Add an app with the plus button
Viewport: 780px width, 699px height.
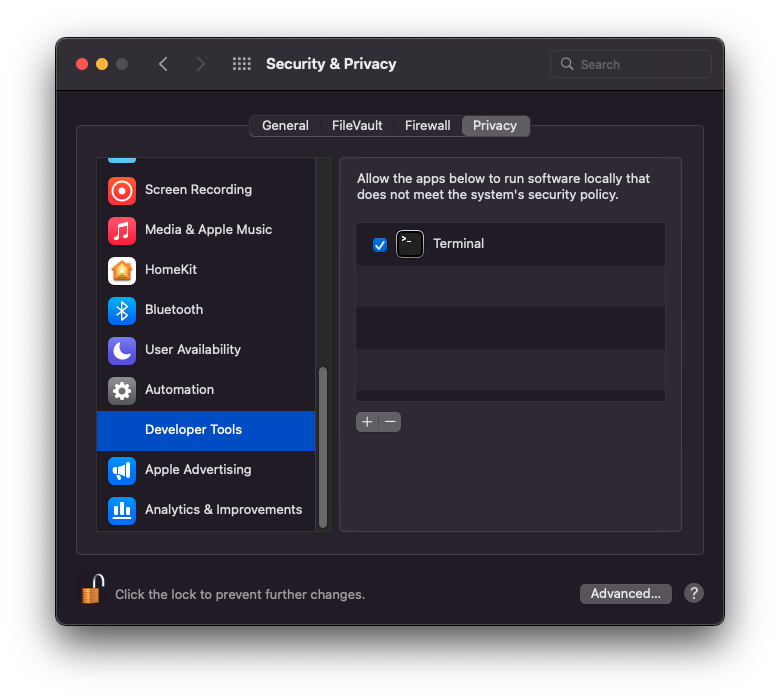(x=367, y=422)
